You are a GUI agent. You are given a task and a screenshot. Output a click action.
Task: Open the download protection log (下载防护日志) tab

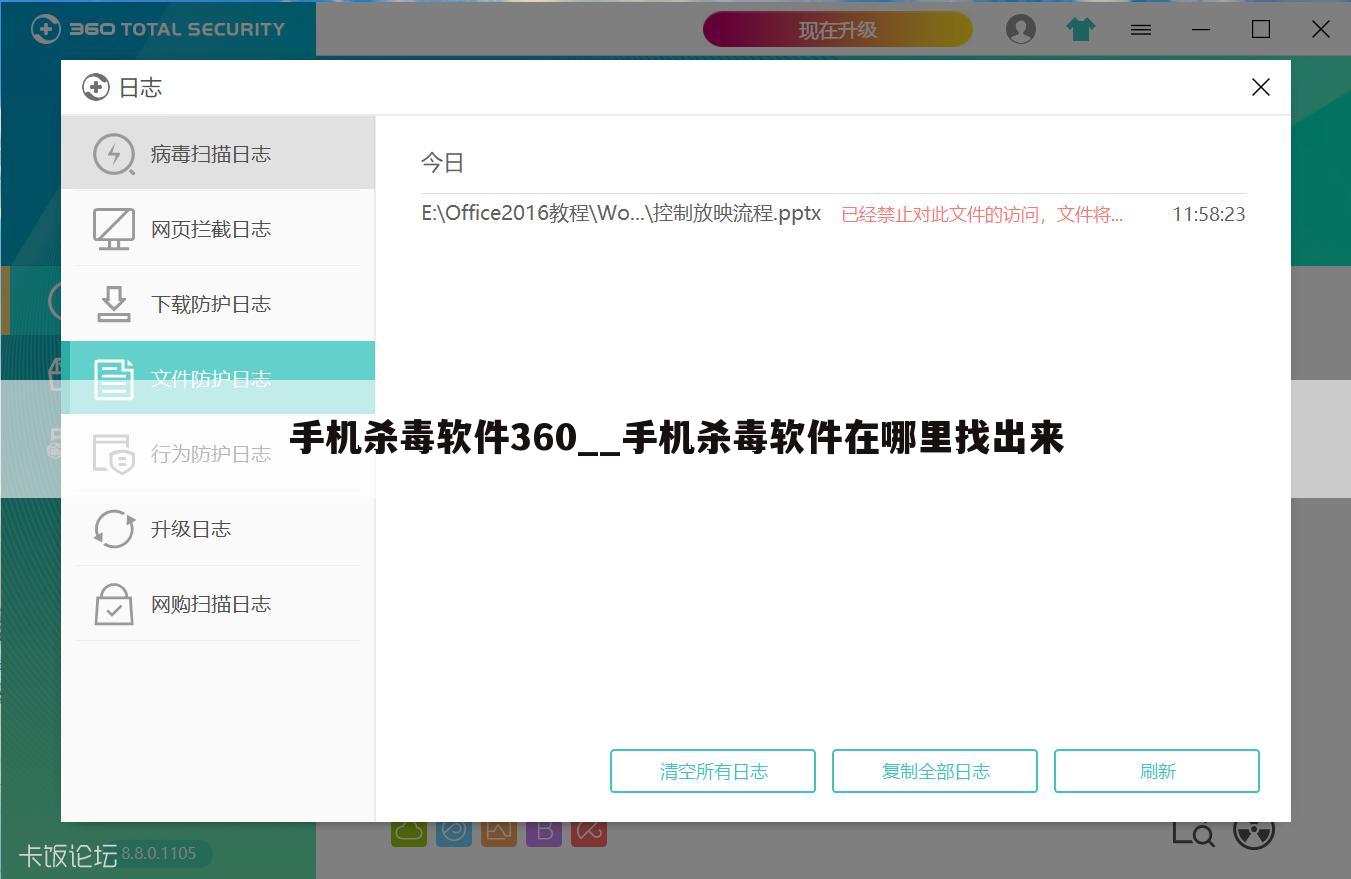pyautogui.click(x=218, y=304)
